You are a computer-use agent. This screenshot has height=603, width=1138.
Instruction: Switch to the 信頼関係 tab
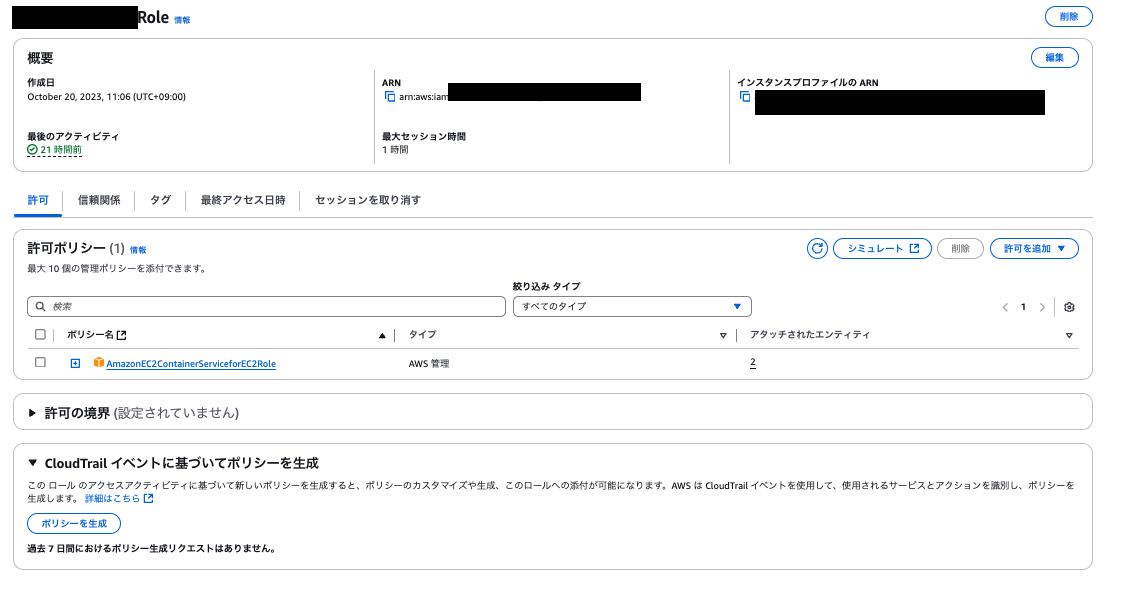(x=99, y=200)
